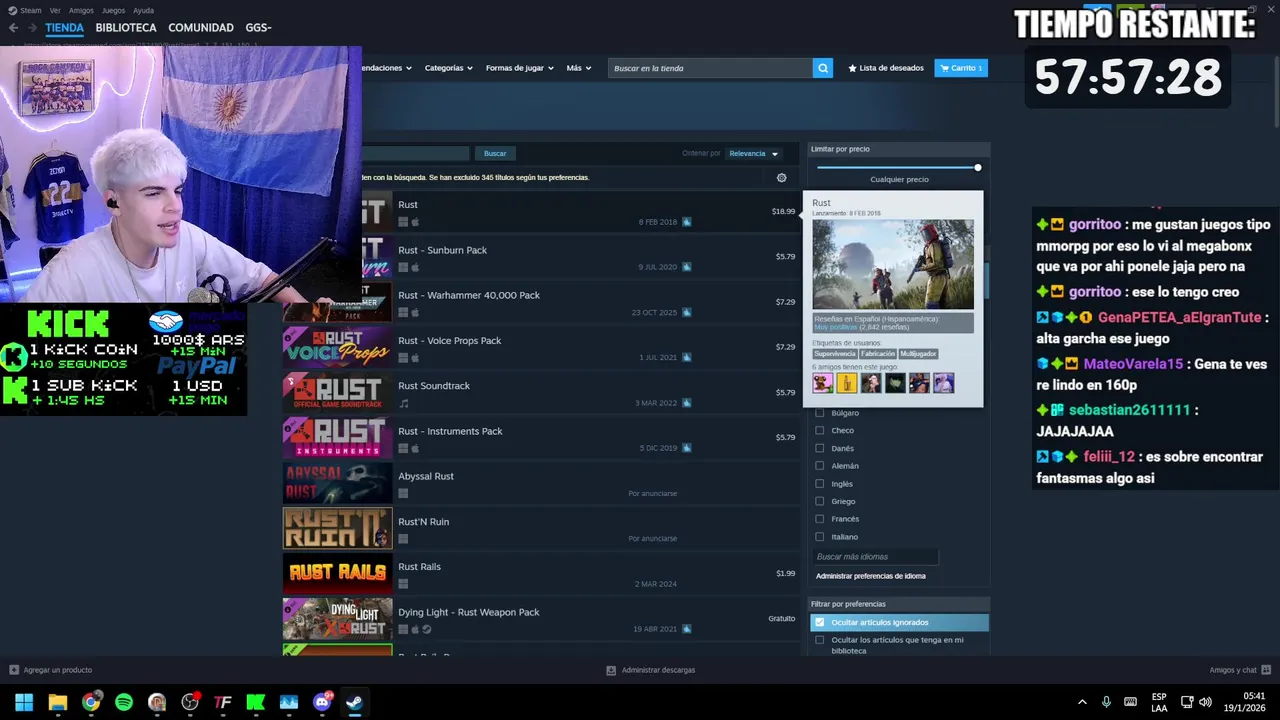The image size is (1280, 720).
Task: Check the Griego language checkbox
Action: click(x=820, y=501)
